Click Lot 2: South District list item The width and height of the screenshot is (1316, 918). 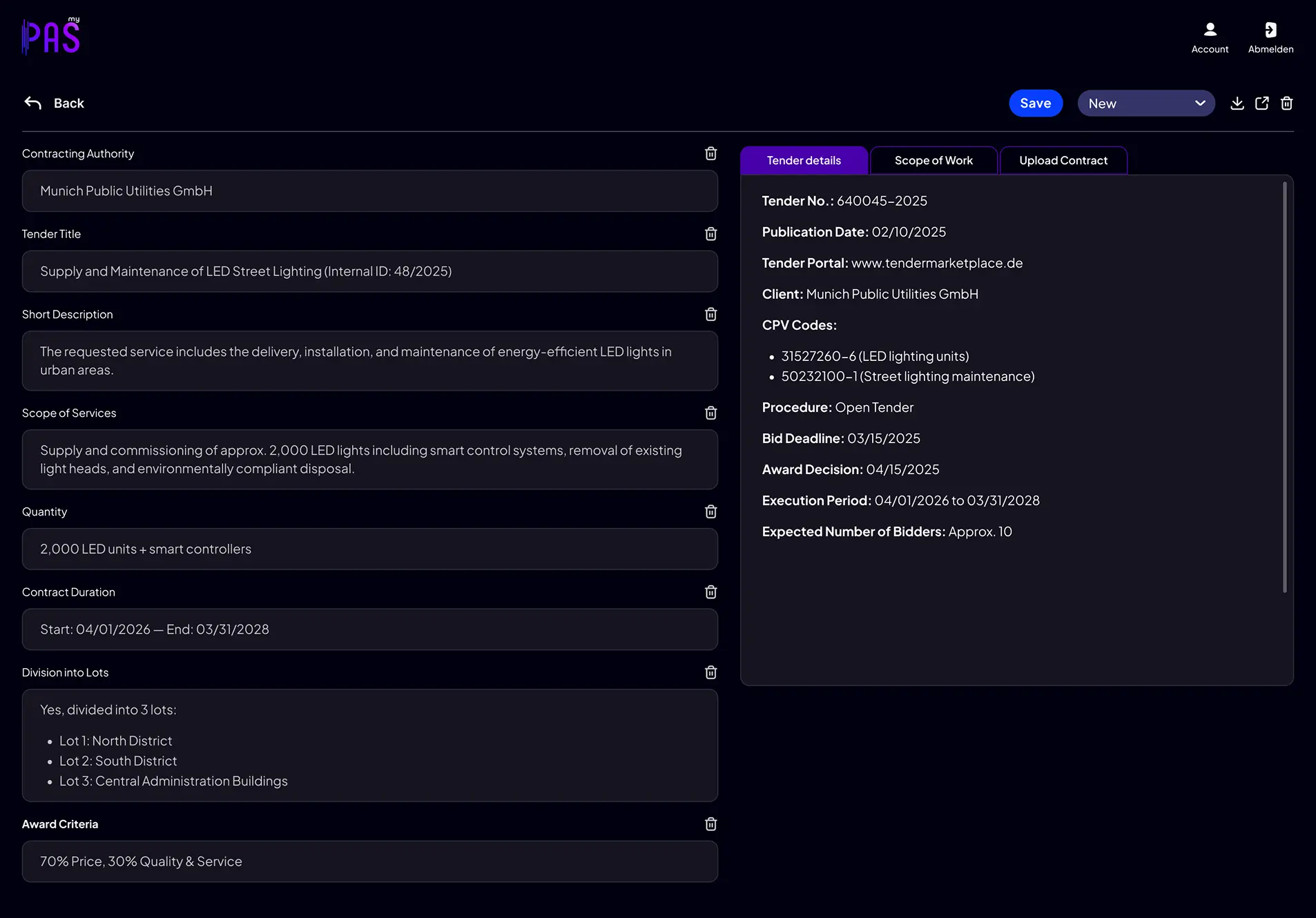click(x=118, y=761)
